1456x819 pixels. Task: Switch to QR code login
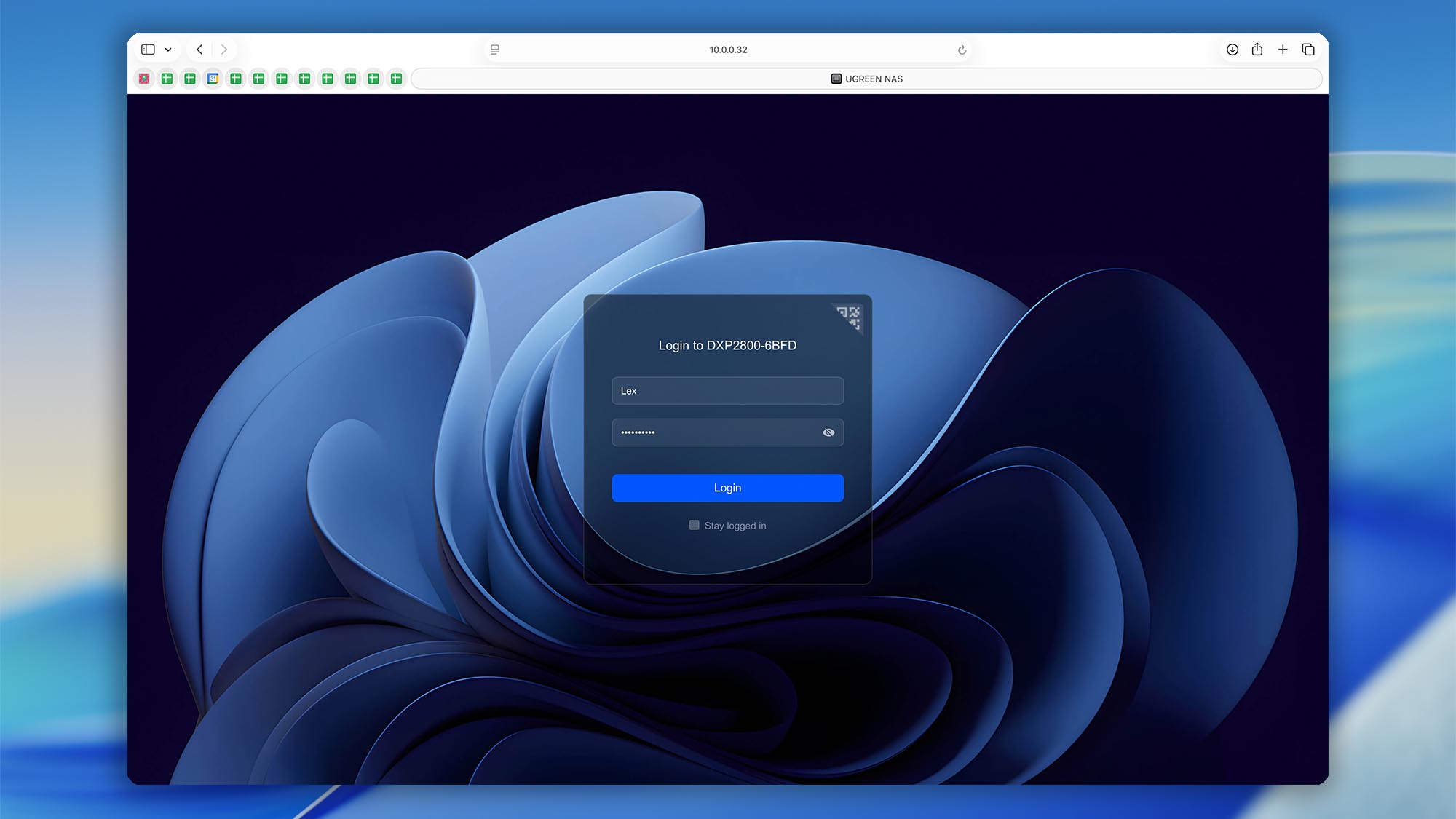(x=850, y=317)
